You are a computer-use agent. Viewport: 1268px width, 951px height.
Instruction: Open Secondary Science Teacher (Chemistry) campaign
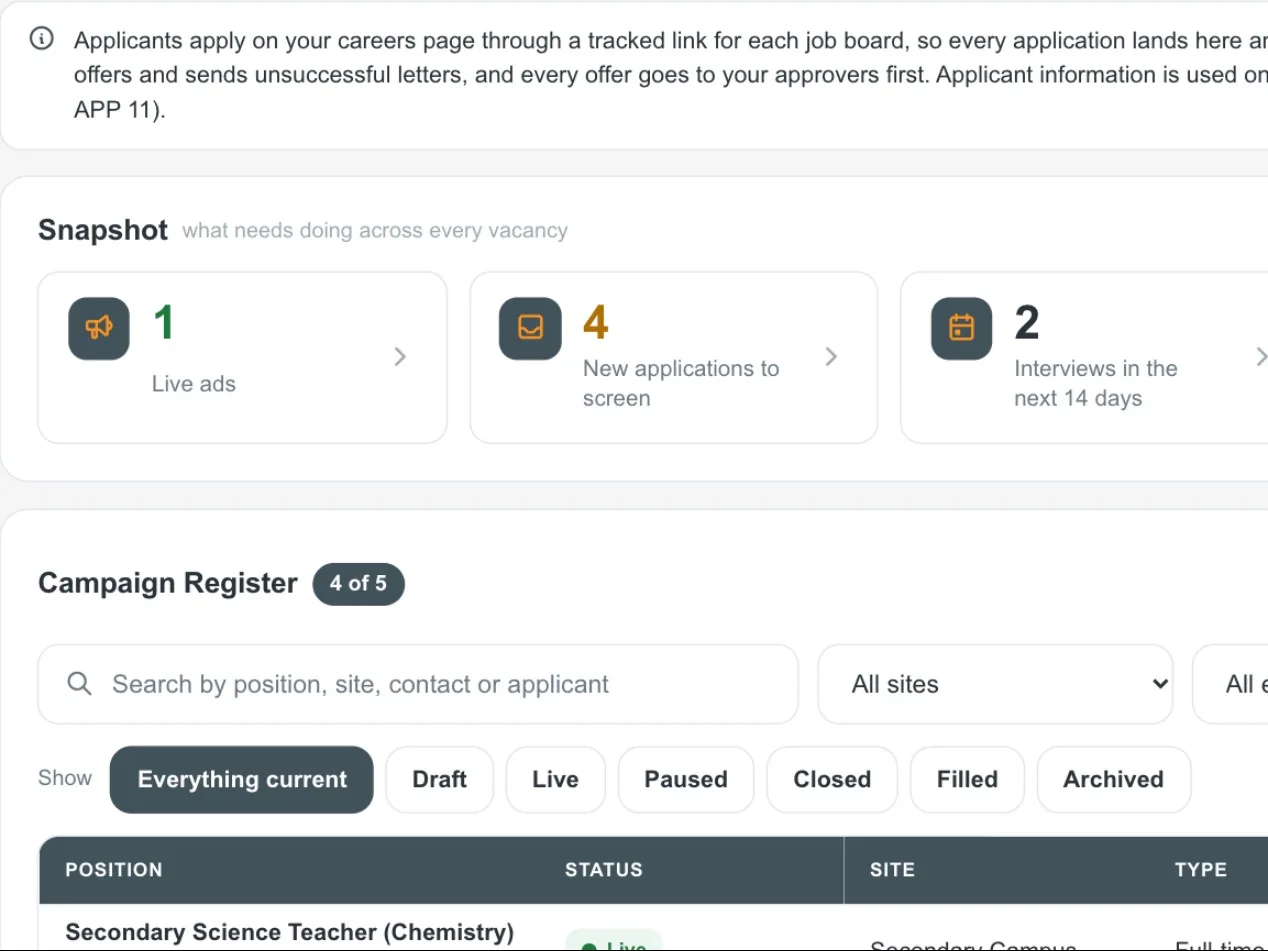pos(290,932)
